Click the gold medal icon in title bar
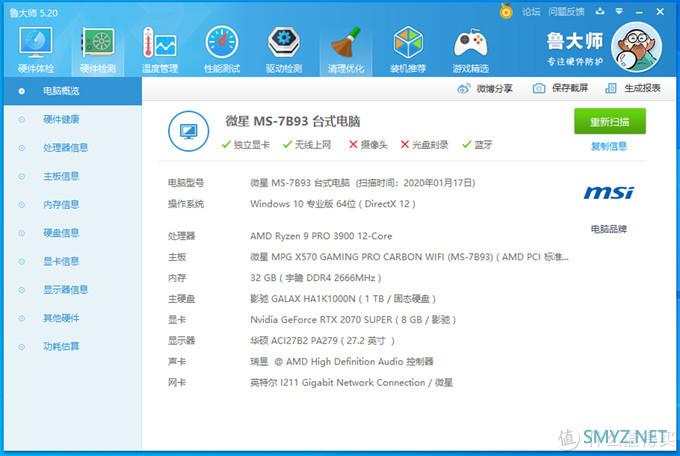680x456 pixels. click(x=506, y=11)
